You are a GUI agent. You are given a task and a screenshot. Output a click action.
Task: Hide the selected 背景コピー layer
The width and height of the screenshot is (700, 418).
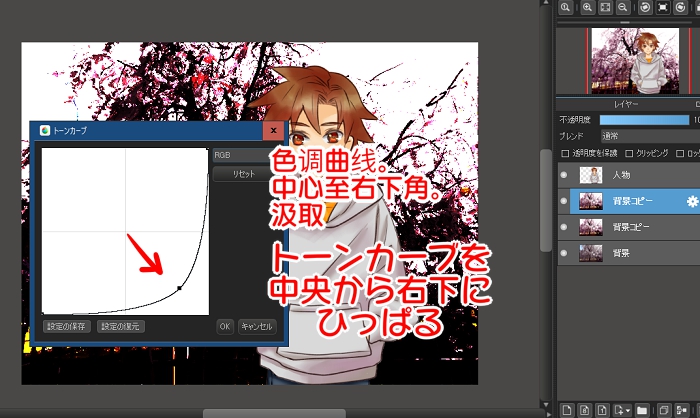(x=564, y=201)
